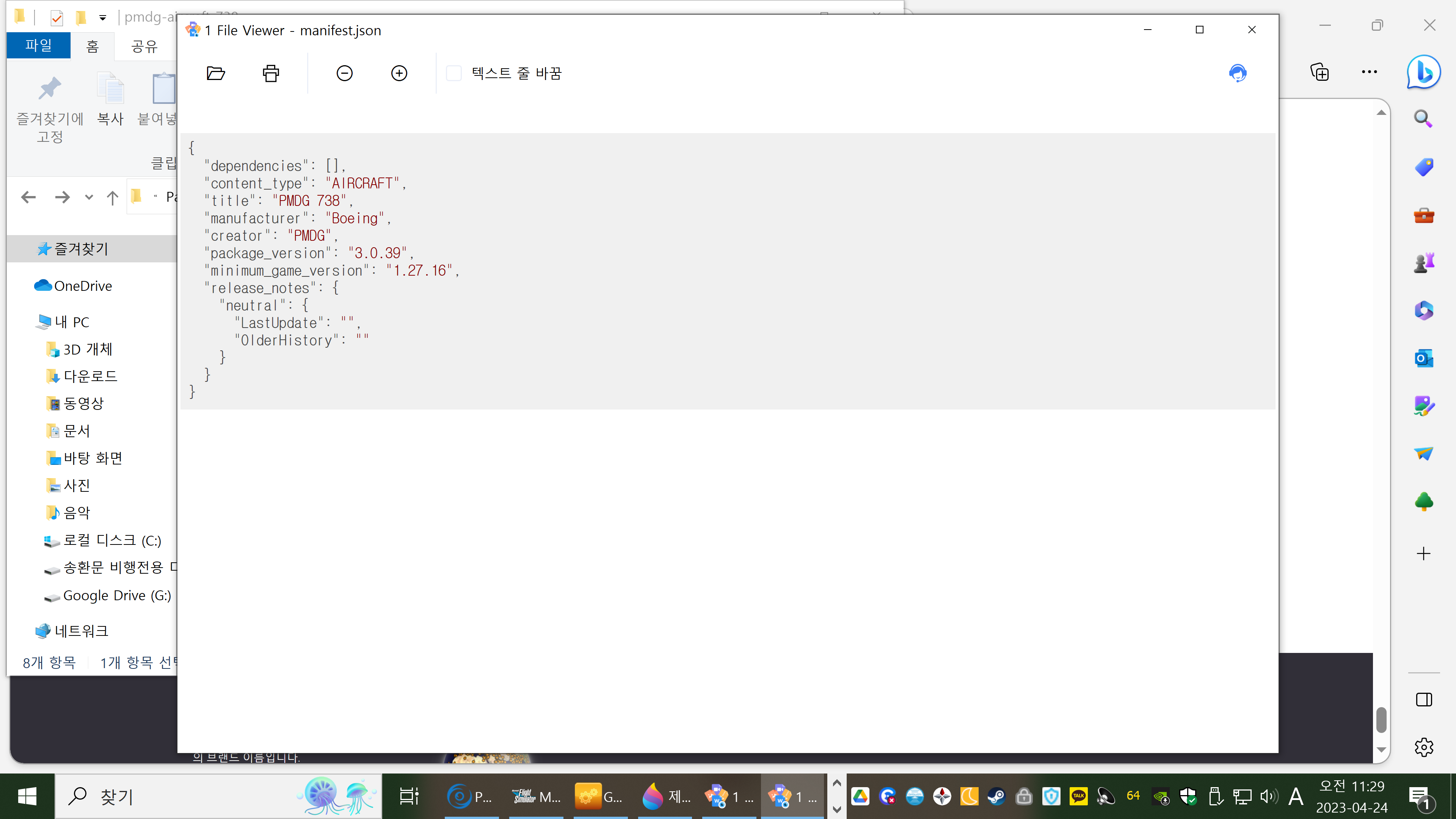Viewport: 1456px width, 819px height.
Task: Open the 사진 folder
Action: pyautogui.click(x=68, y=485)
